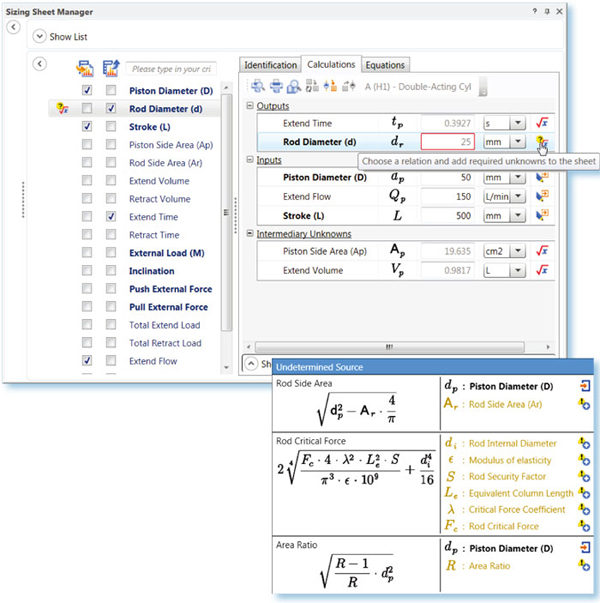
Task: Switch to the Calculations tab
Action: pyautogui.click(x=331, y=64)
